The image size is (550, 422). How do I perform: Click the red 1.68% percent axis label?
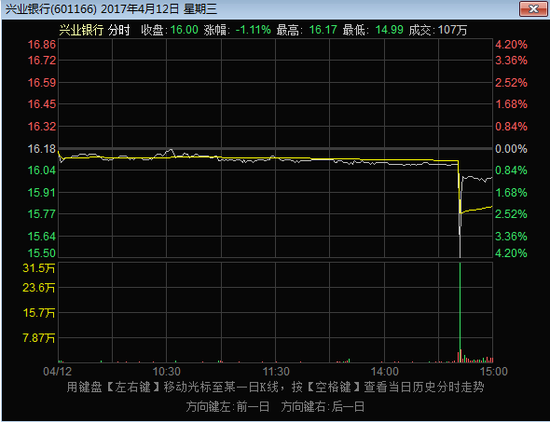(x=511, y=104)
